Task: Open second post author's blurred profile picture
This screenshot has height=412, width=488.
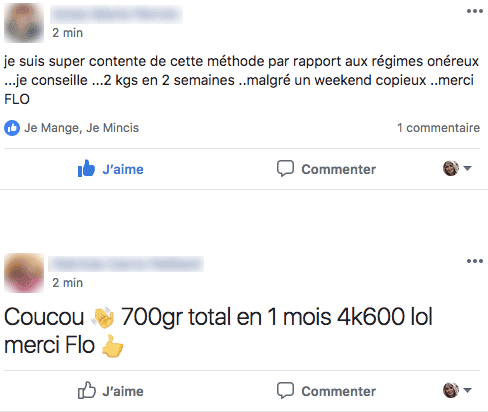Action: (24, 273)
